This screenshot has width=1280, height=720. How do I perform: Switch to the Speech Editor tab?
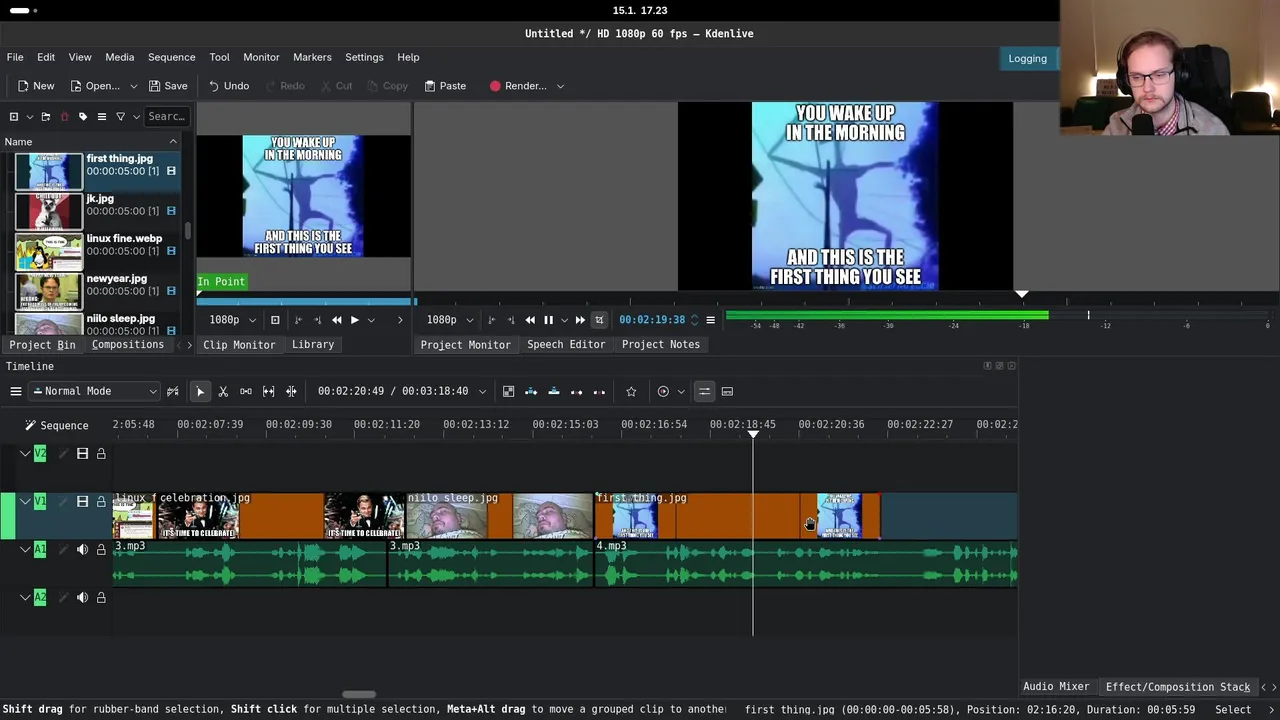(566, 344)
